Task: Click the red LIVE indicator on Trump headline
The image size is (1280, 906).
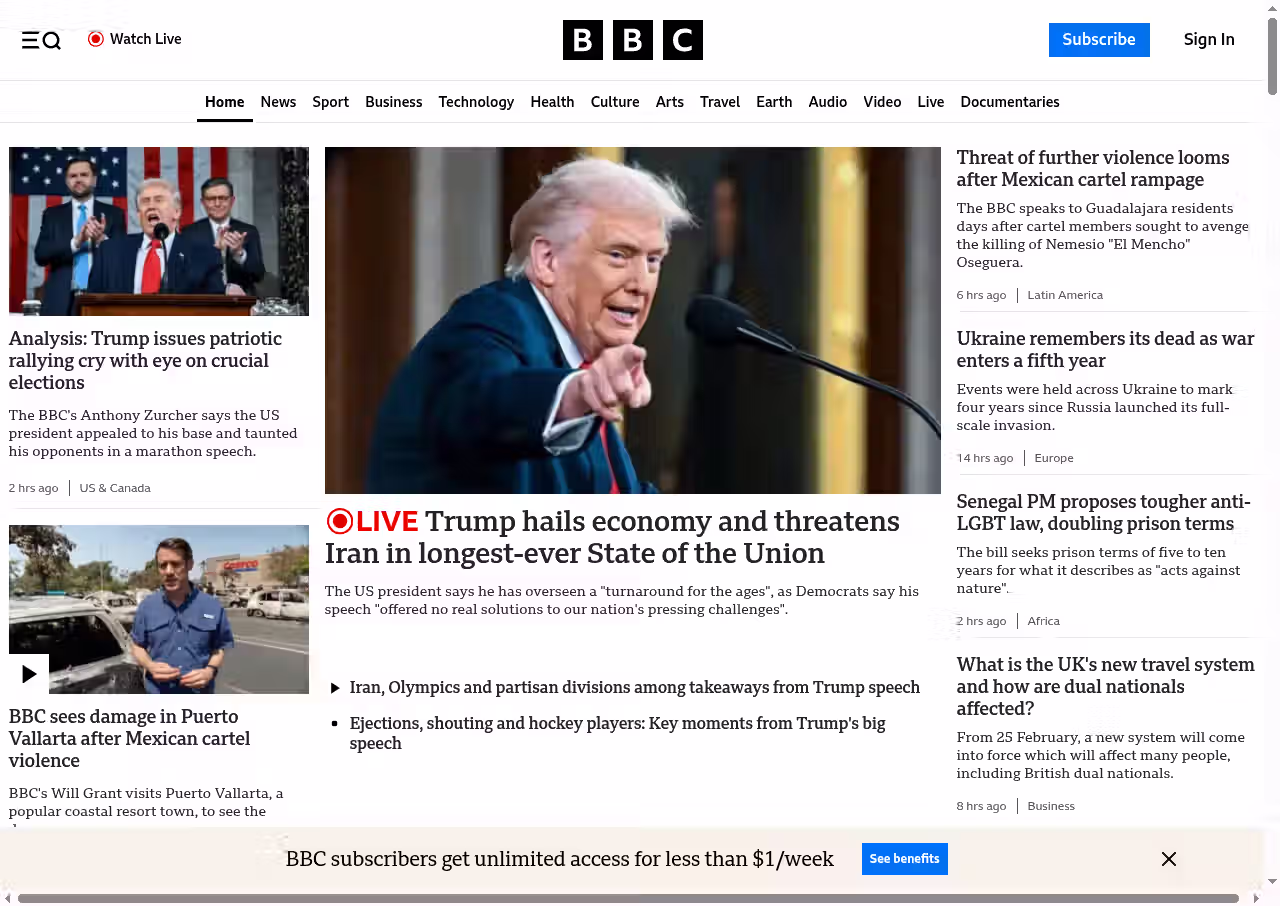Action: click(x=372, y=522)
